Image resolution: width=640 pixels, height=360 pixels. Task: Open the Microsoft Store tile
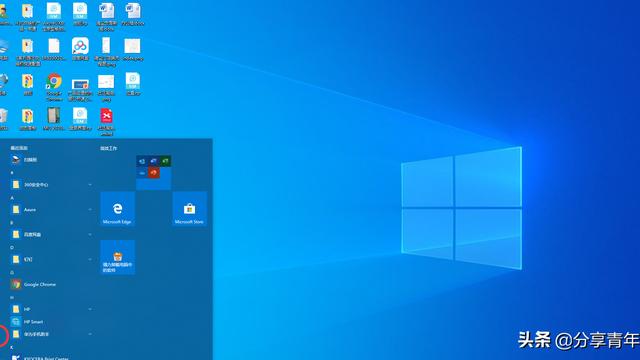[189, 209]
